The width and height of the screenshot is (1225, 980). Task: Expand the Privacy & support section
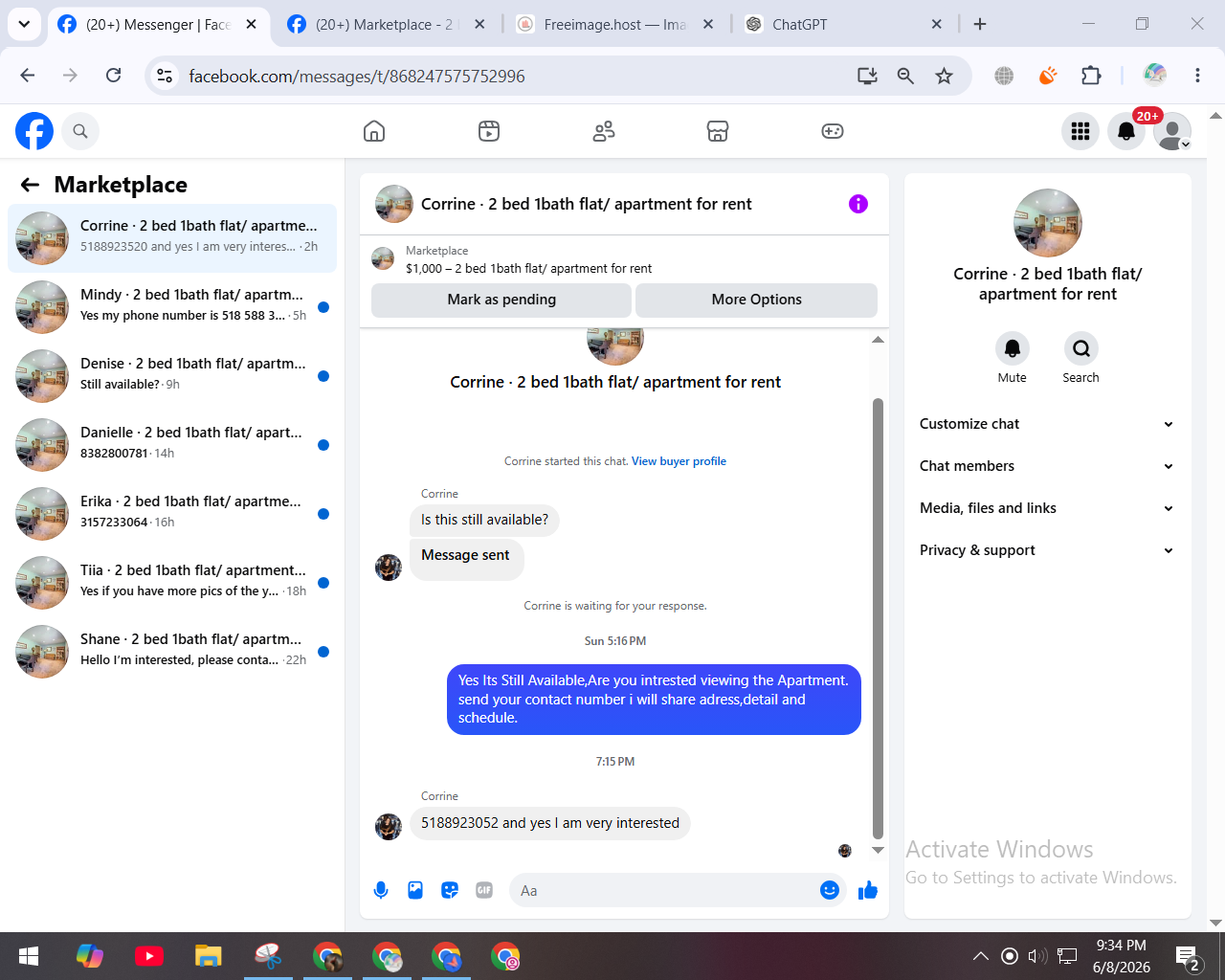pos(1047,550)
